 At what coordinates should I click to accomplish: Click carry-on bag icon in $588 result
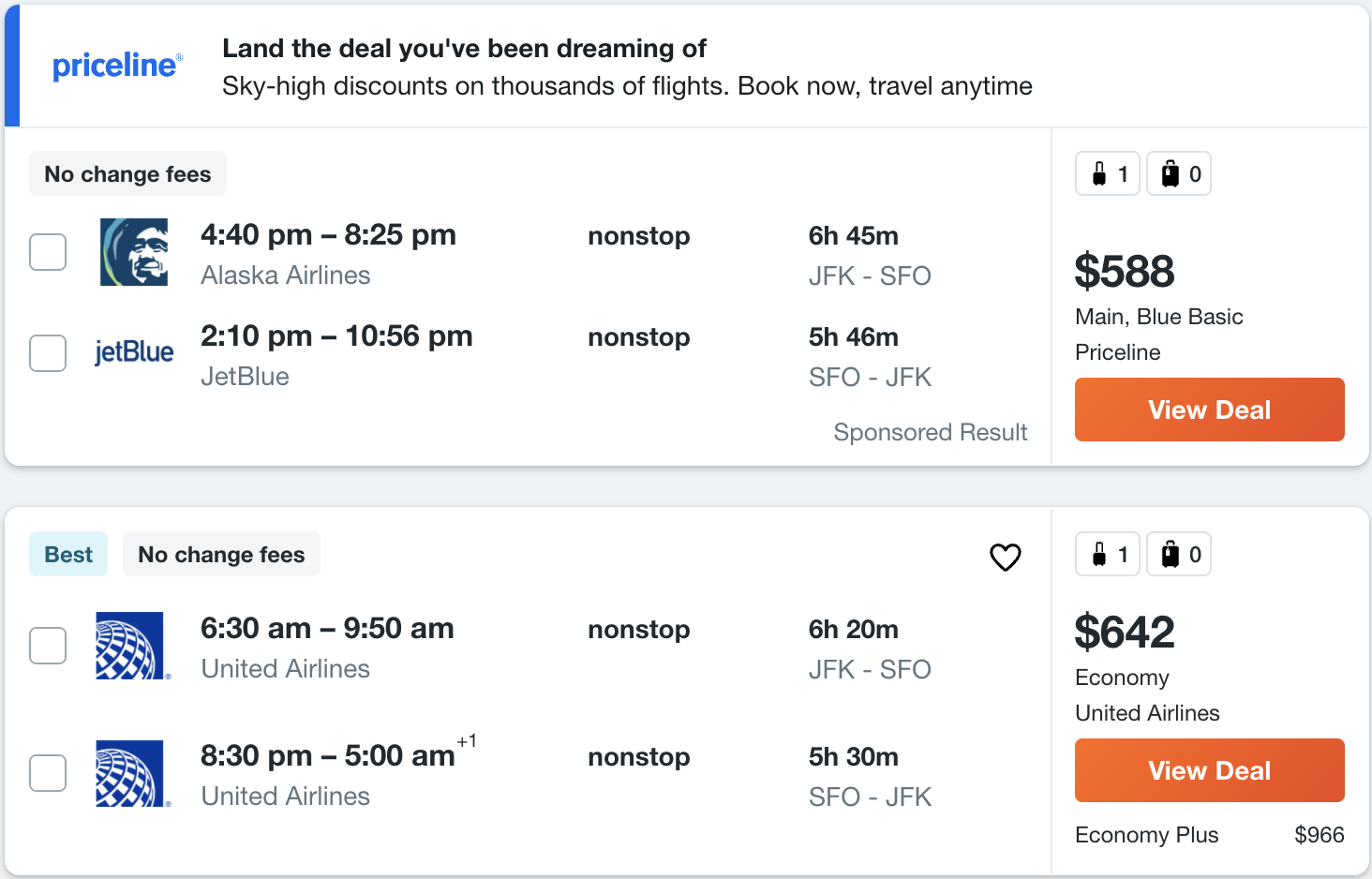coord(1099,174)
